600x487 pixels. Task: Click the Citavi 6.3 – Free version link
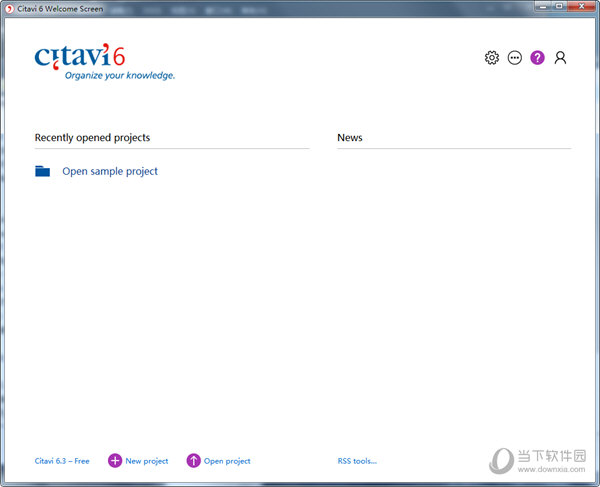pyautogui.click(x=62, y=461)
